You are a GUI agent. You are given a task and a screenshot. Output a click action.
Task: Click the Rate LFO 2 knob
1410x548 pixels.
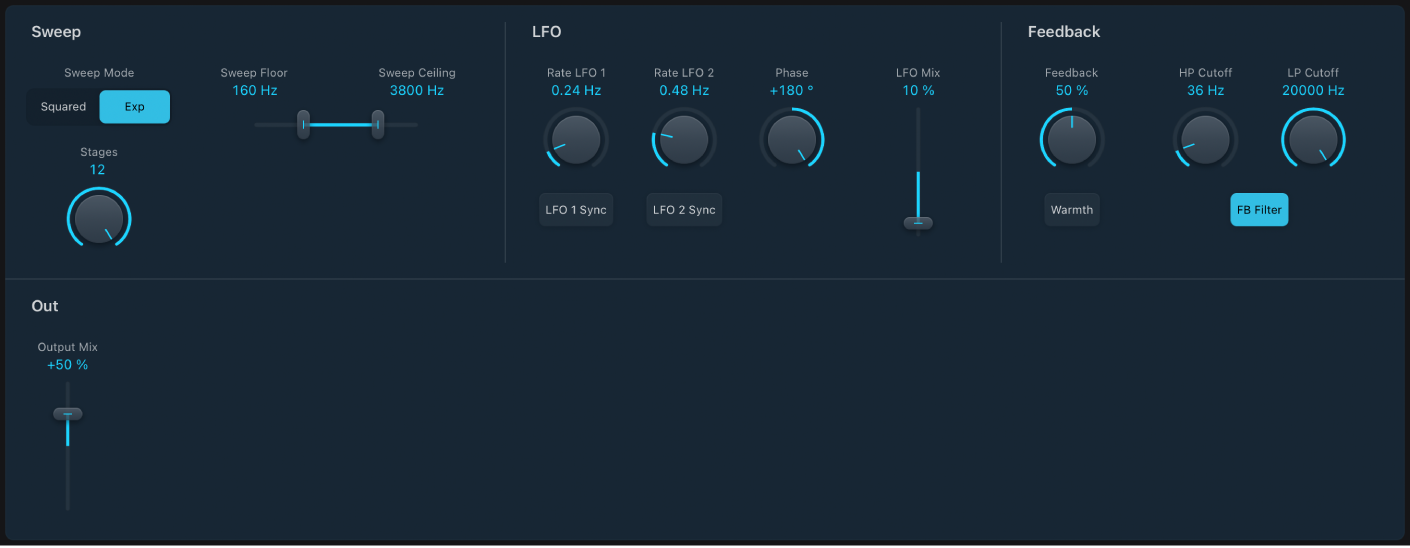pos(684,139)
